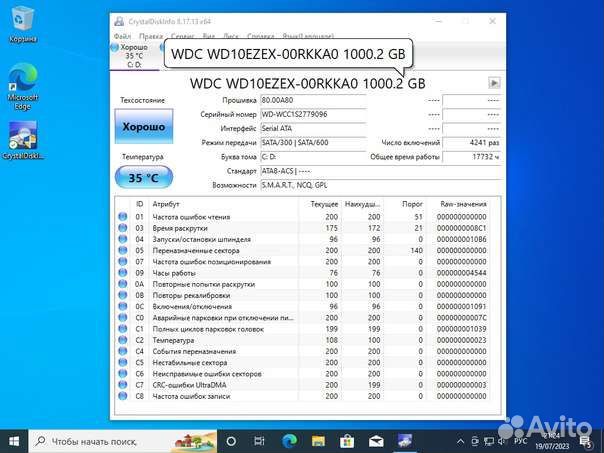Click the 35 °C temperature button
Viewport: 604px width, 453px height.
pos(144,178)
